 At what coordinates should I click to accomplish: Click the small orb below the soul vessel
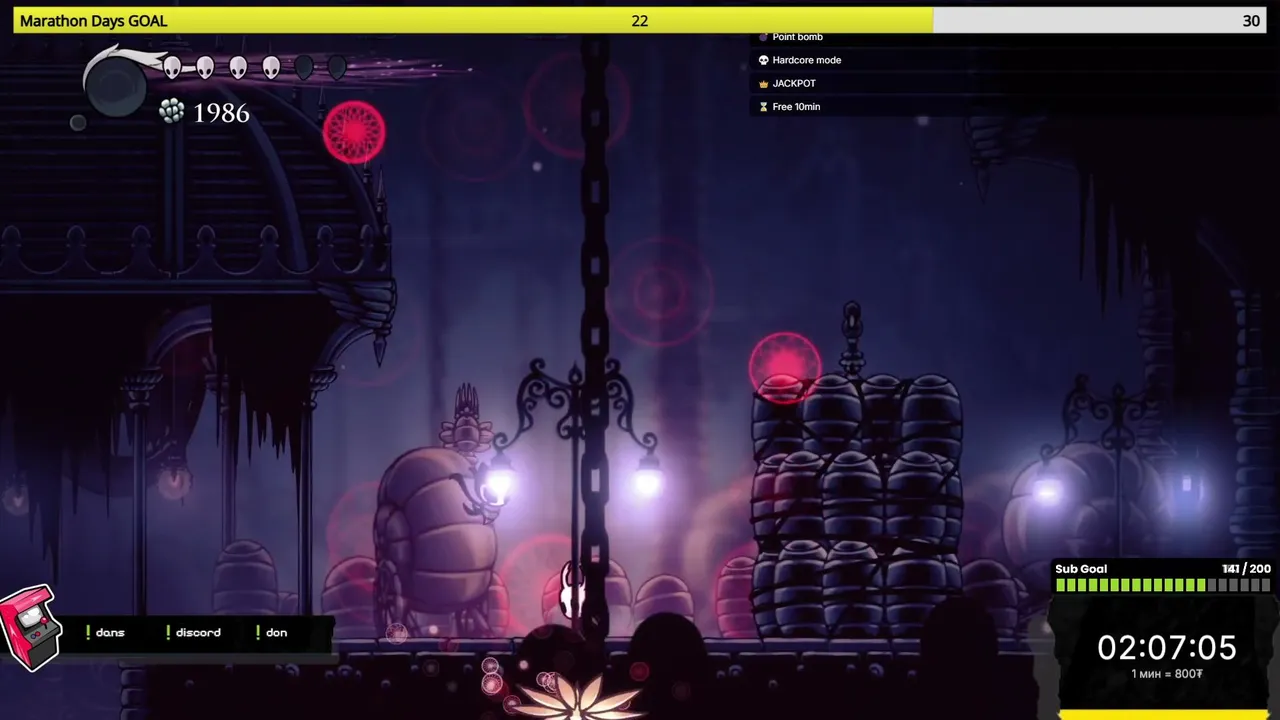[x=78, y=123]
